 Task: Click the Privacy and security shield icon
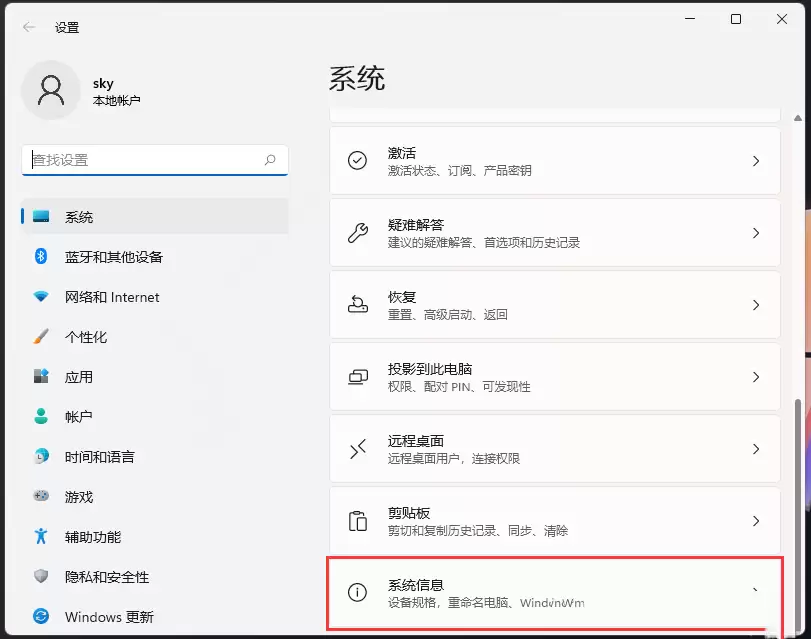pos(41,577)
